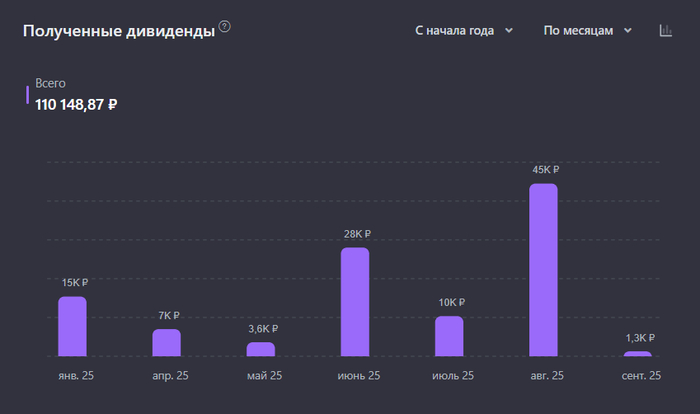The height and width of the screenshot is (414, 700).
Task: Click the июнь 25 purple bar
Action: click(x=355, y=301)
